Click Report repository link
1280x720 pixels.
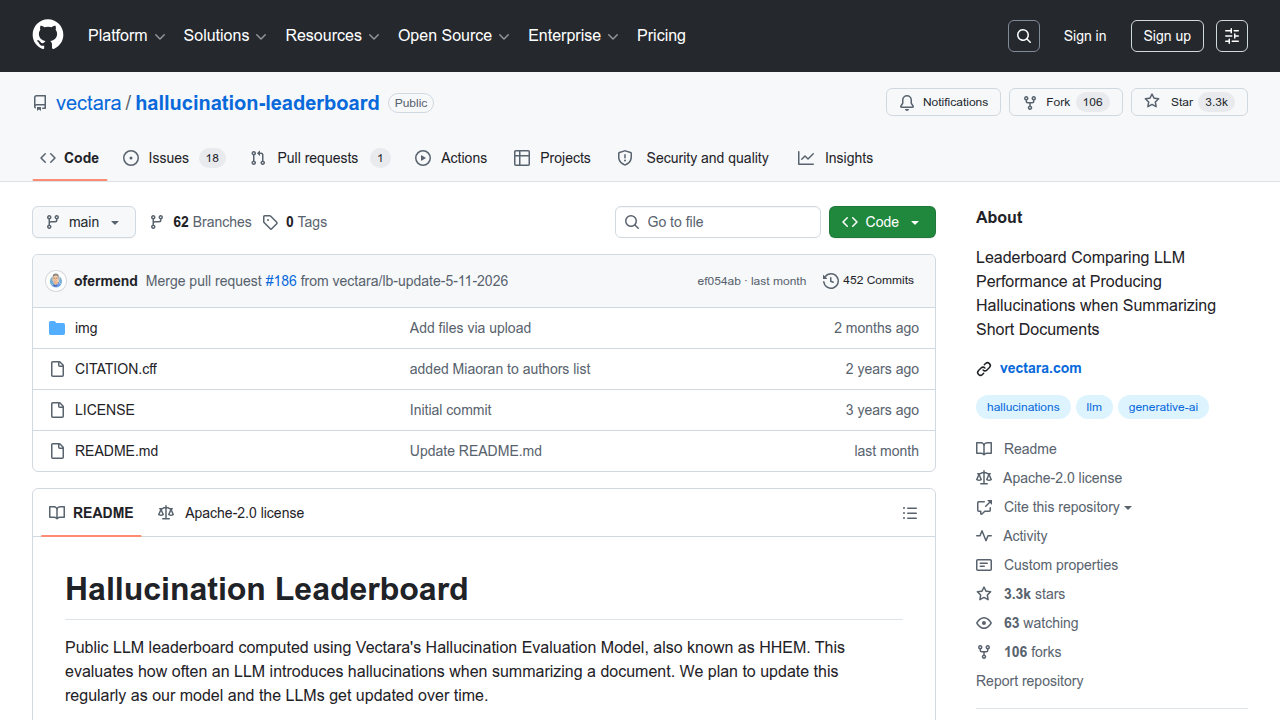(x=1030, y=681)
